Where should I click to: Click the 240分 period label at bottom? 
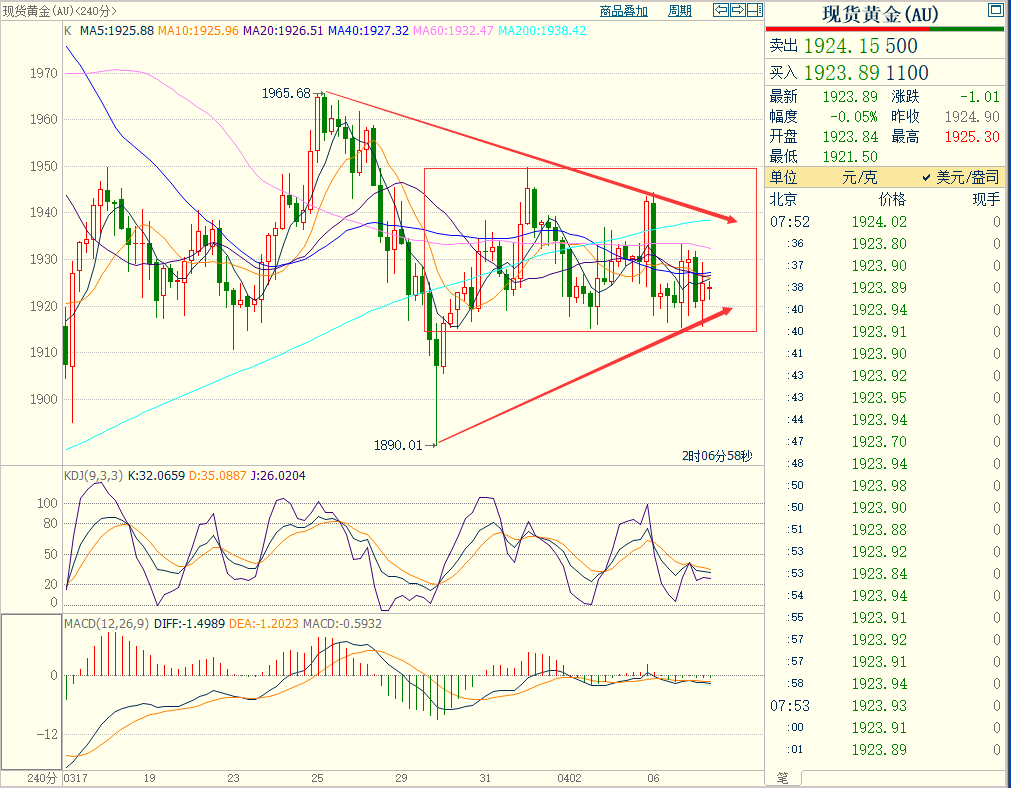[x=31, y=777]
